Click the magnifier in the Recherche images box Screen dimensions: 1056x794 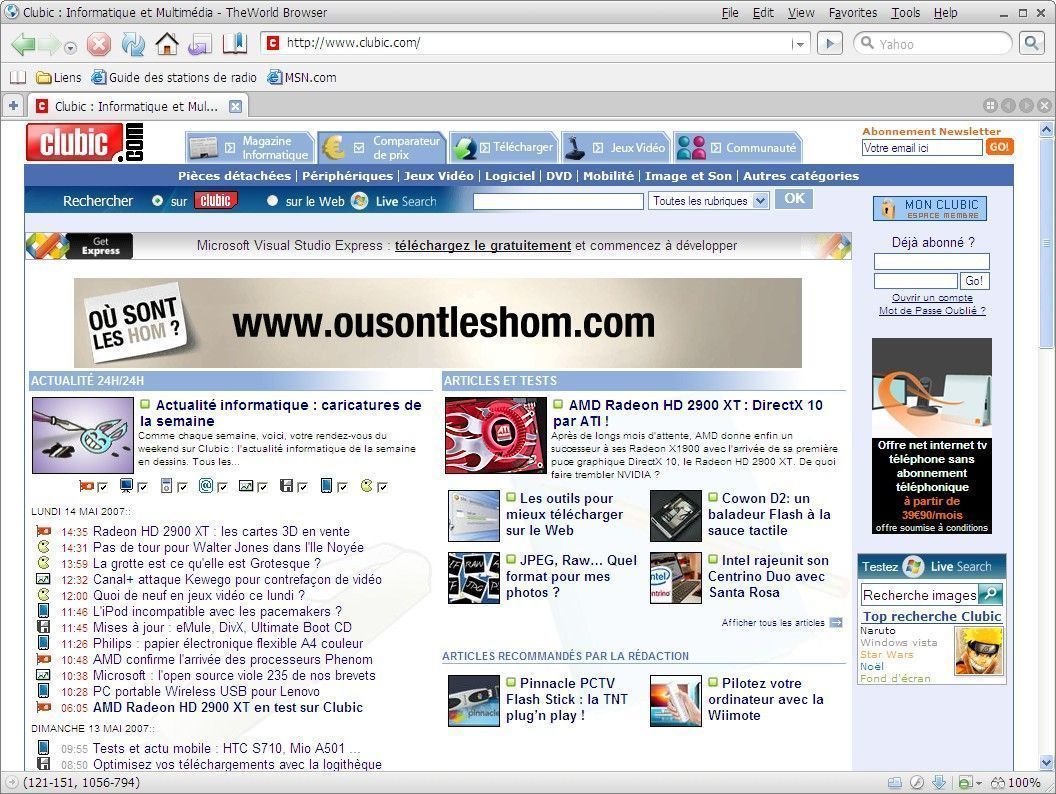click(x=991, y=594)
